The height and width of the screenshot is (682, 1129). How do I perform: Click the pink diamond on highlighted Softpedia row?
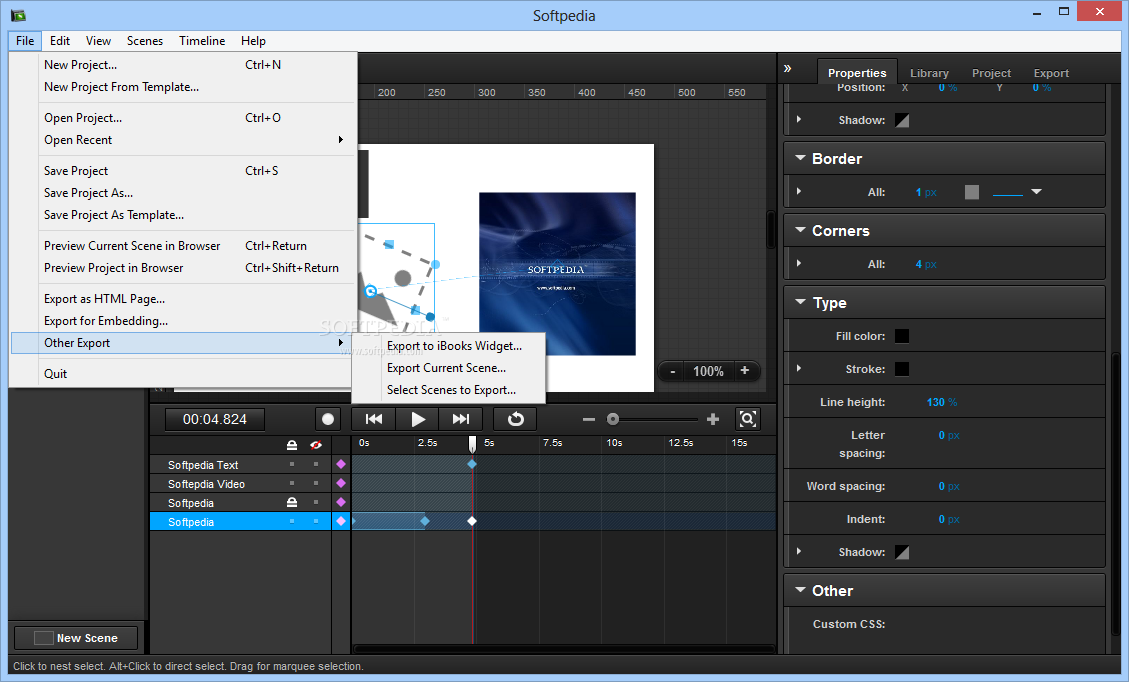click(x=341, y=521)
